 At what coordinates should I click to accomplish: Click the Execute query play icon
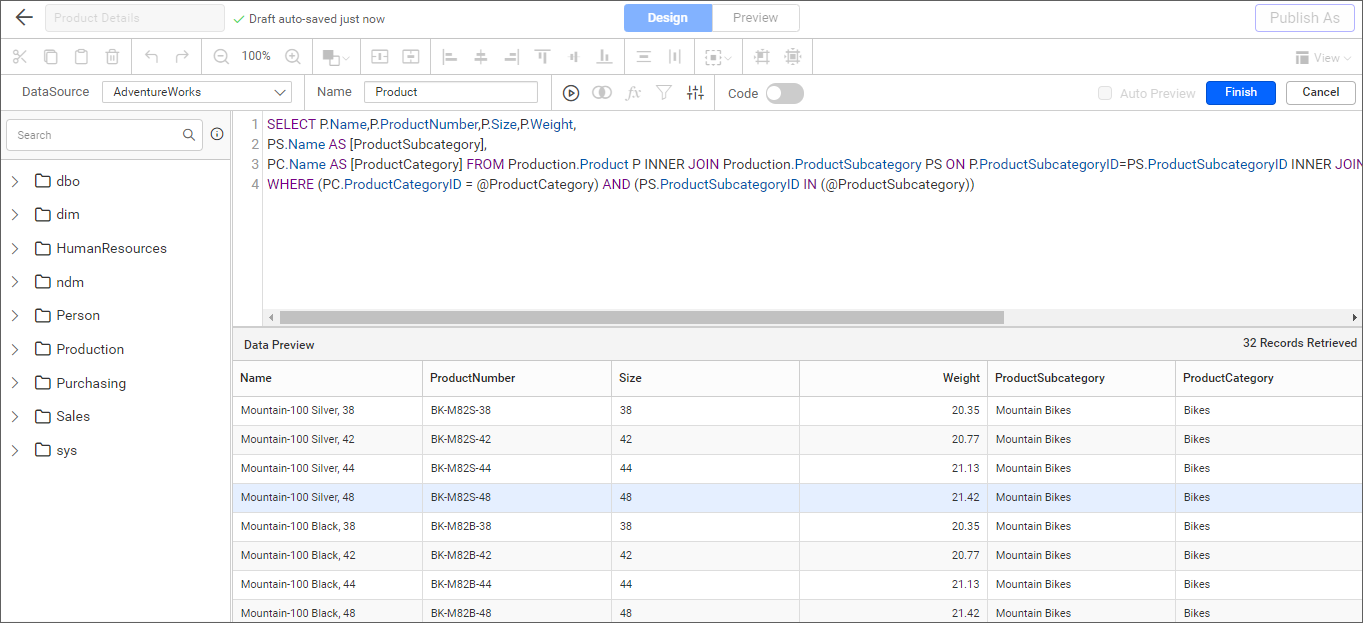571,93
